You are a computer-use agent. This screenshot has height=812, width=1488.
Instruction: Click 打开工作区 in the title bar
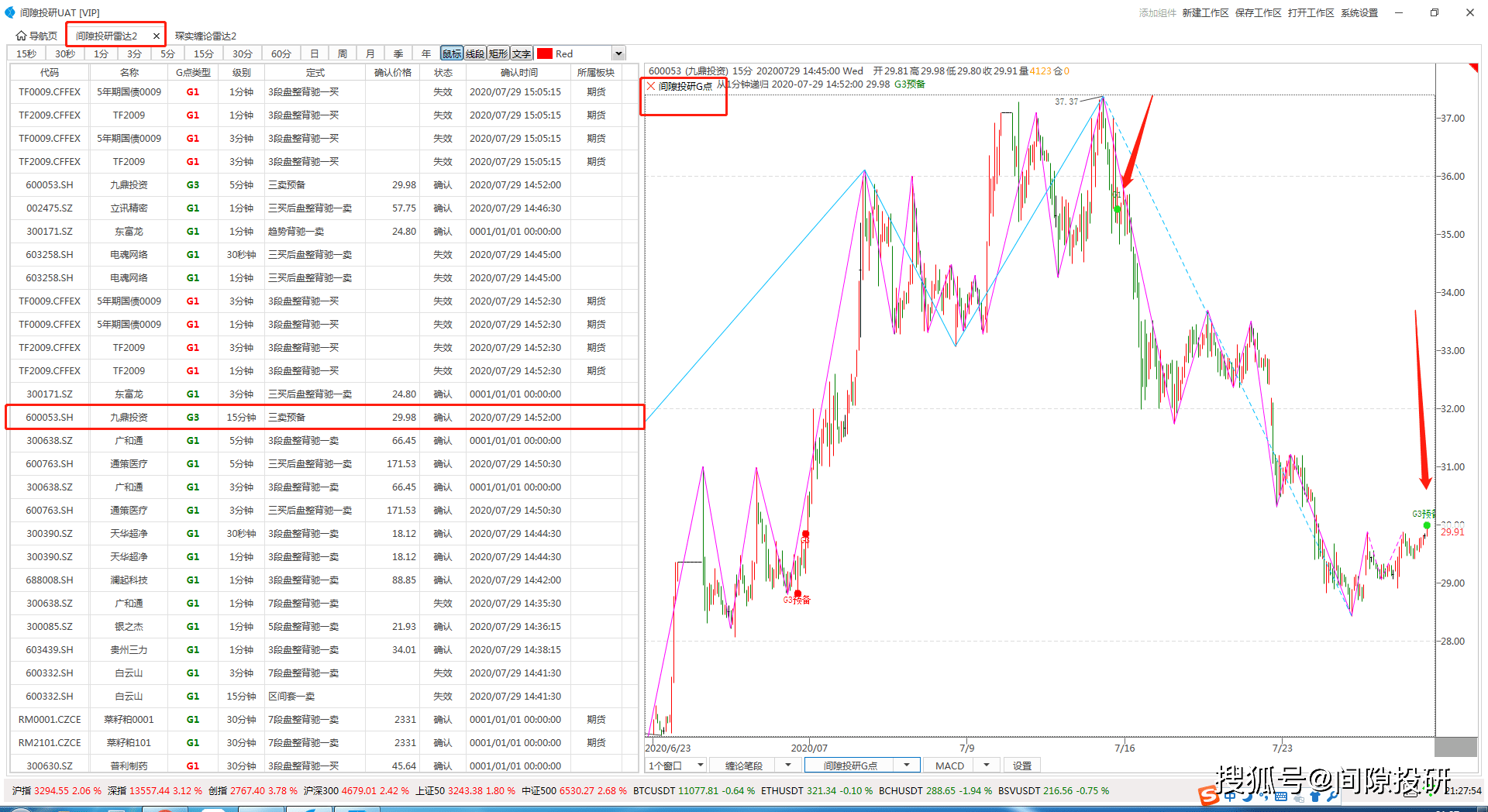[x=1311, y=13]
